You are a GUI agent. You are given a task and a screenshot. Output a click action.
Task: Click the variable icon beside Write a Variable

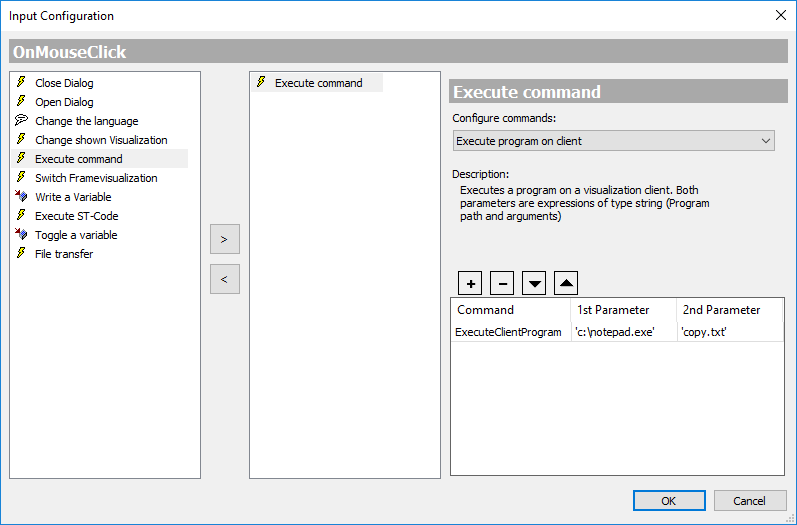pyautogui.click(x=21, y=196)
